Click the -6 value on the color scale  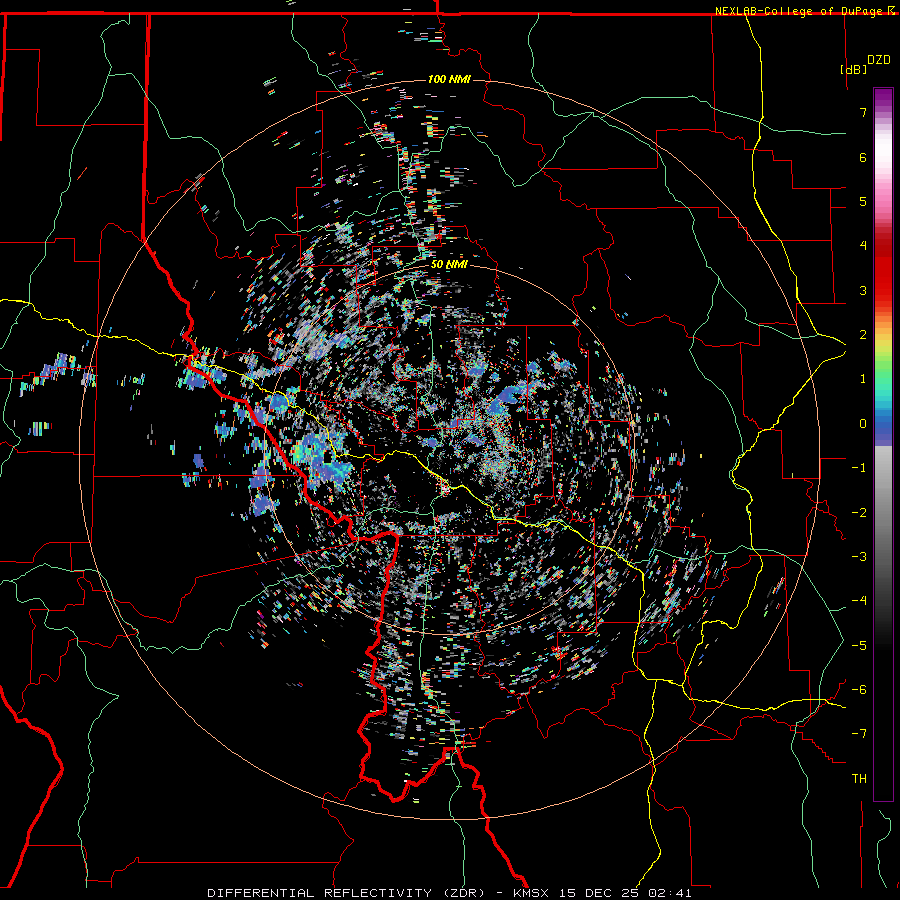[x=859, y=690]
